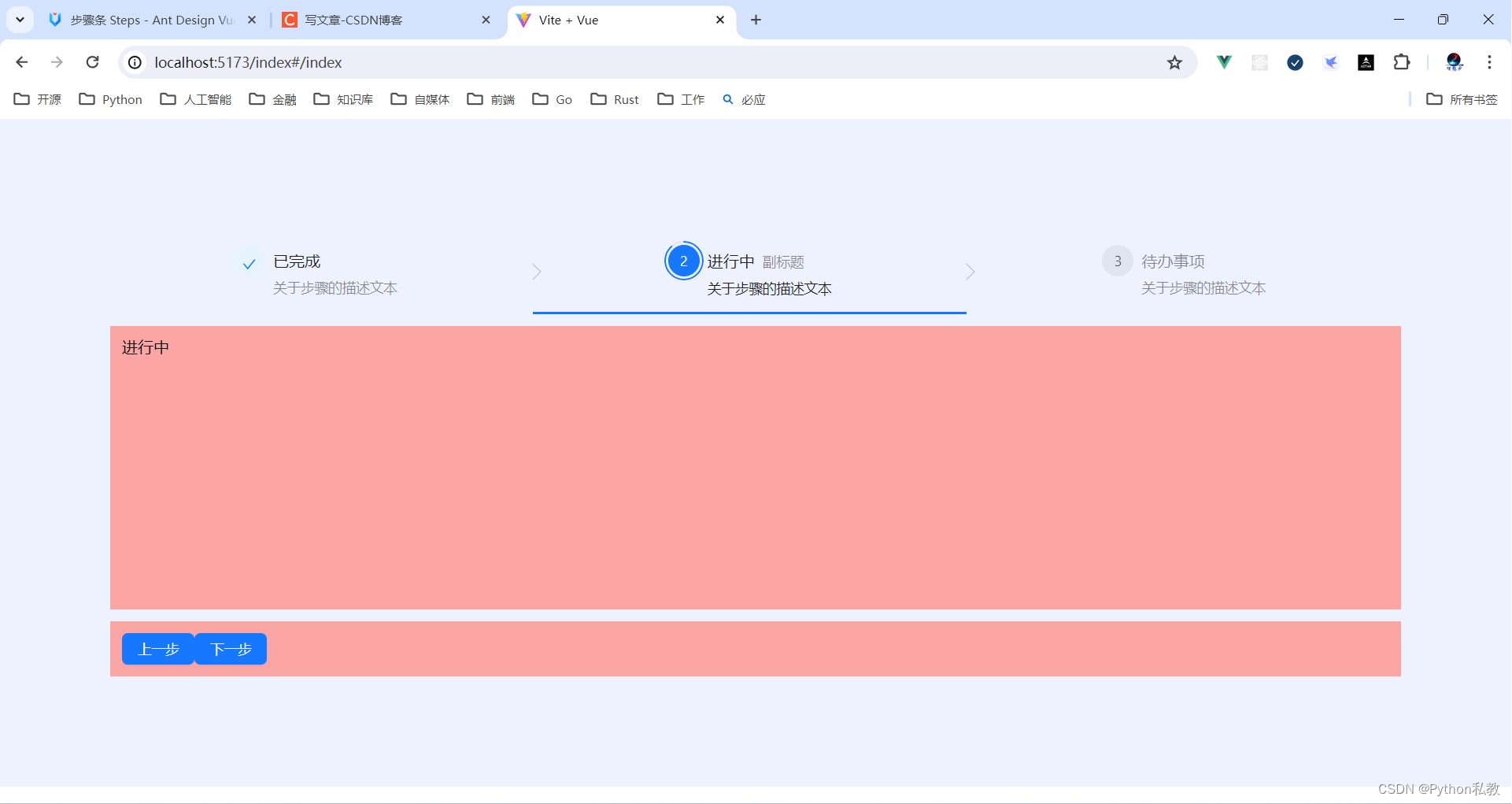Open the Chrome three-dot menu
Screen dimensions: 1512x804
pos(1489,62)
